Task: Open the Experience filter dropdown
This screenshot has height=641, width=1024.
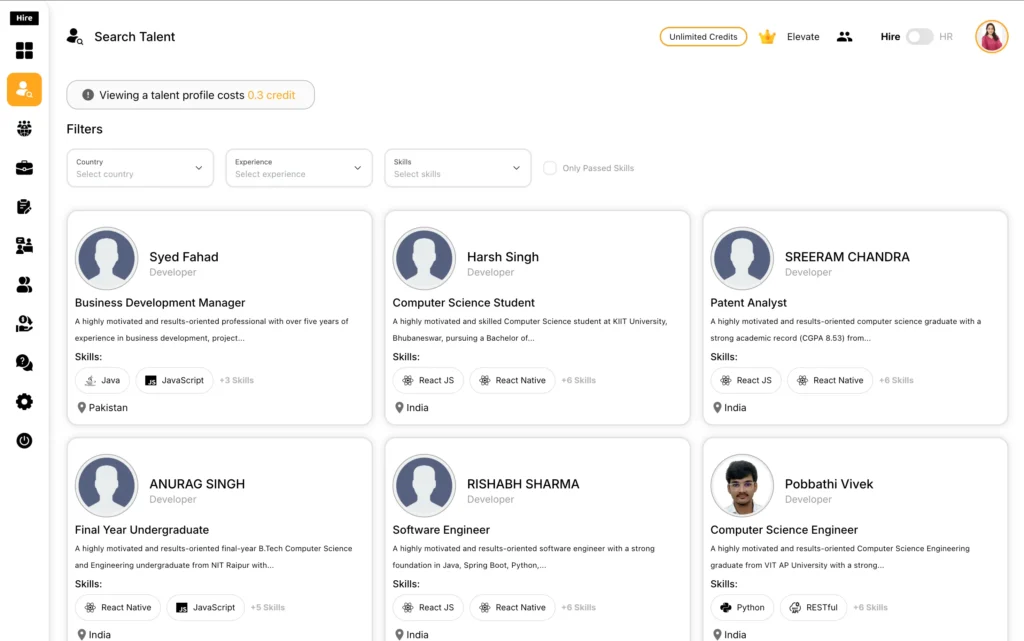Action: (x=298, y=168)
